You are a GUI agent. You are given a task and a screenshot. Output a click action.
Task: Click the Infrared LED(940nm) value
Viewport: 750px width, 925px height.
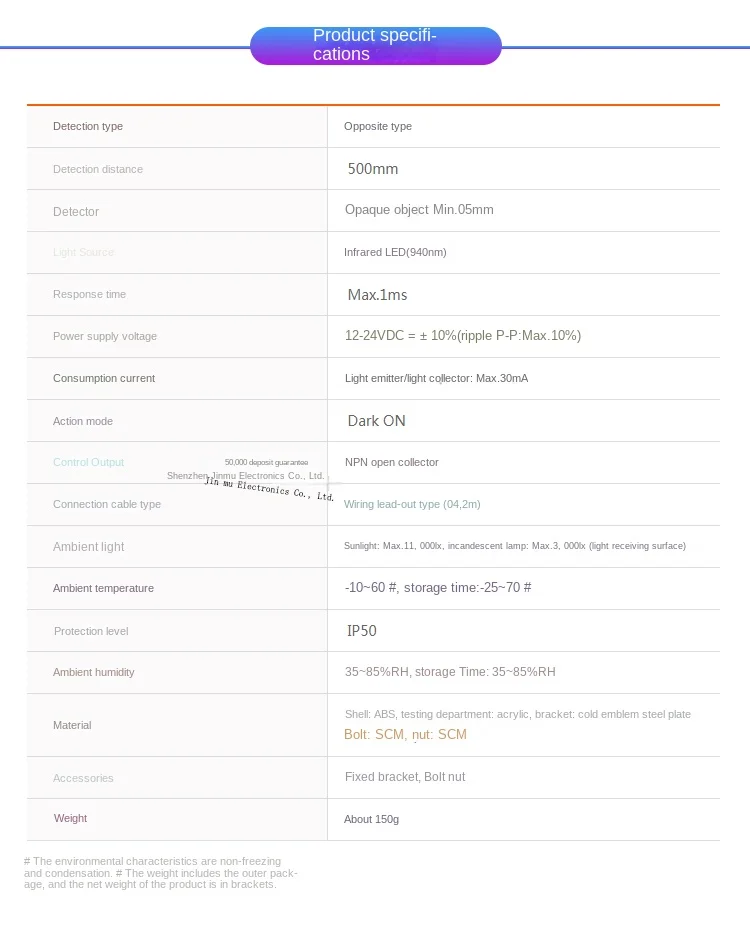pyautogui.click(x=395, y=252)
